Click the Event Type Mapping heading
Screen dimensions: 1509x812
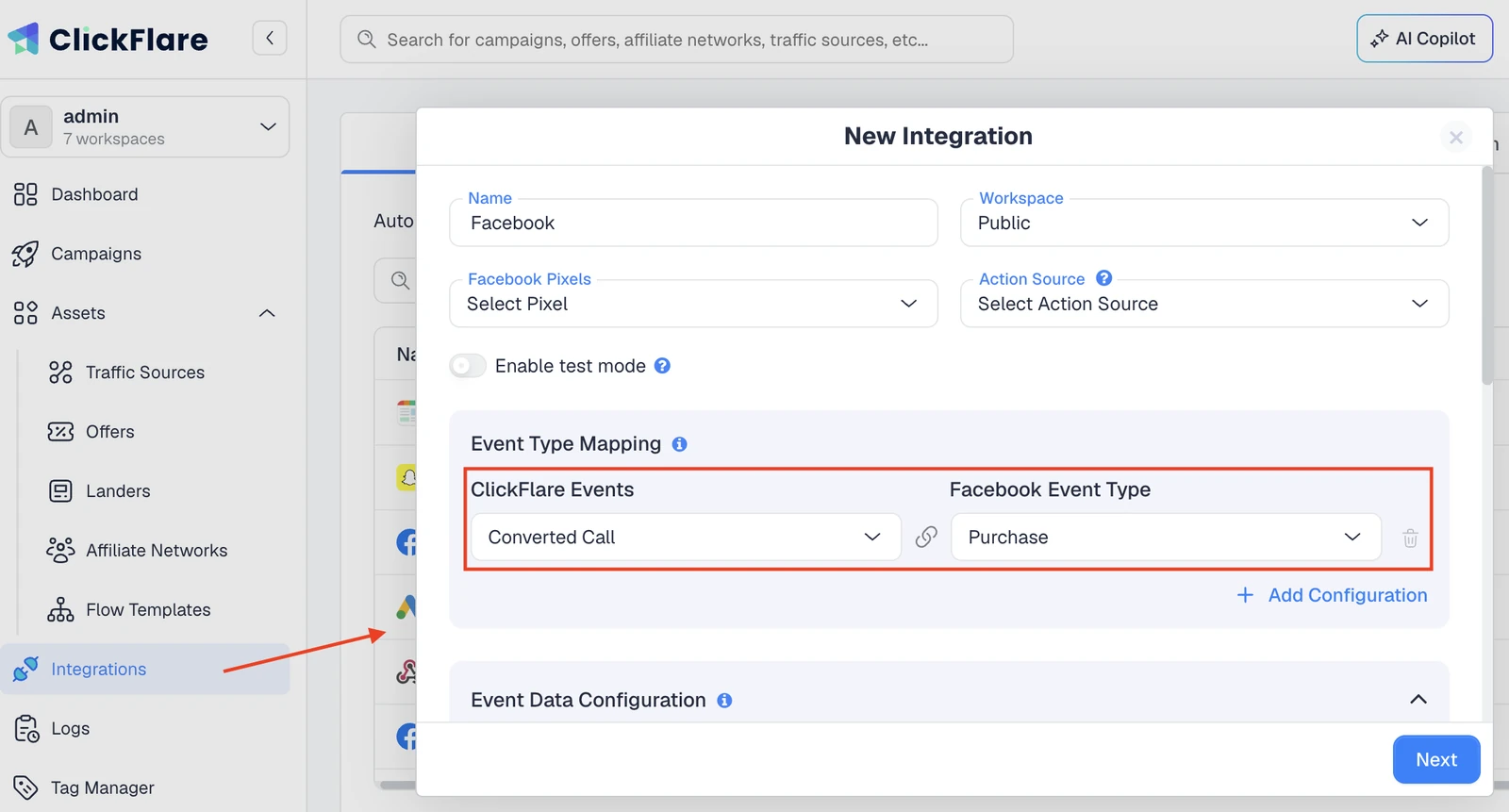(x=566, y=444)
